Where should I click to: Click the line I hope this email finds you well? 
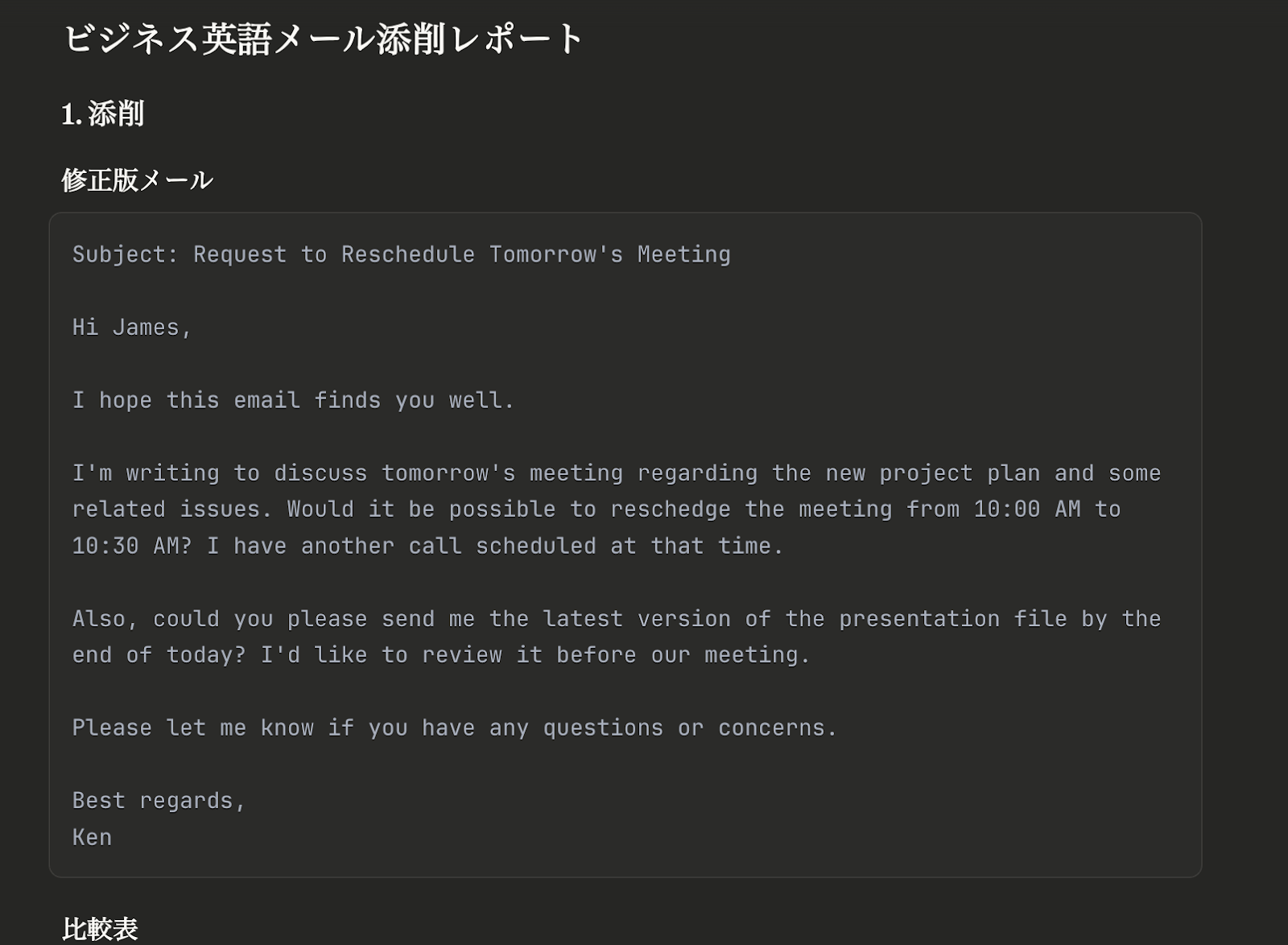(x=293, y=400)
